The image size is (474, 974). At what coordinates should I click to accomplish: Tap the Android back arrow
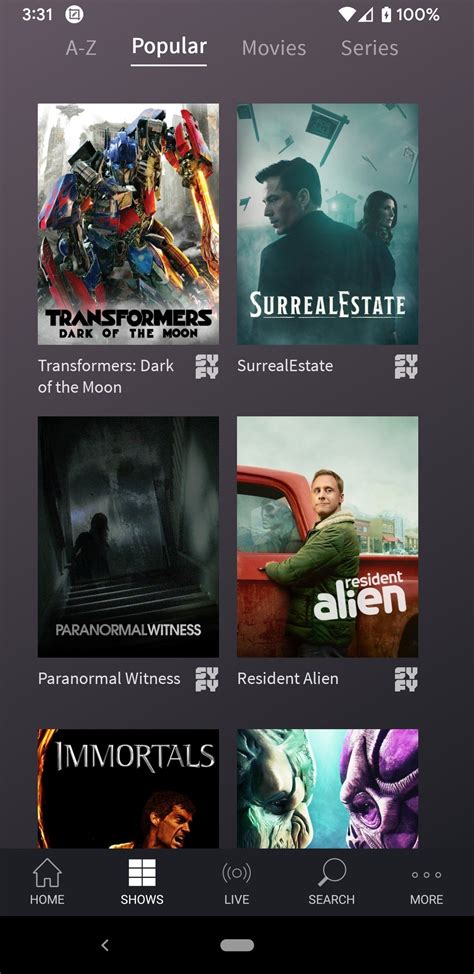(x=105, y=945)
